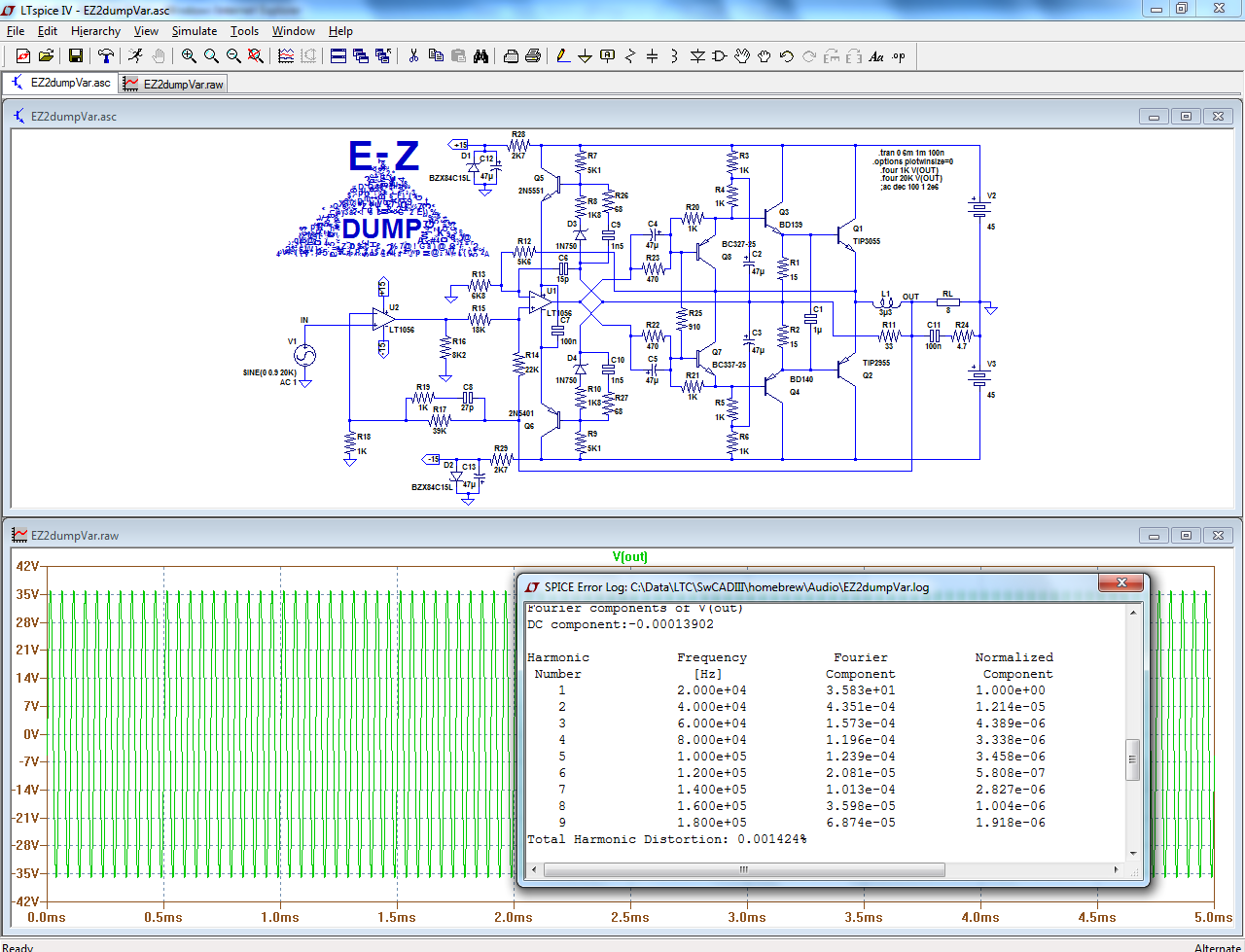Switch to the EZ2dumpVar.raw tab
Viewport: 1245px width, 952px height.
pos(173,85)
